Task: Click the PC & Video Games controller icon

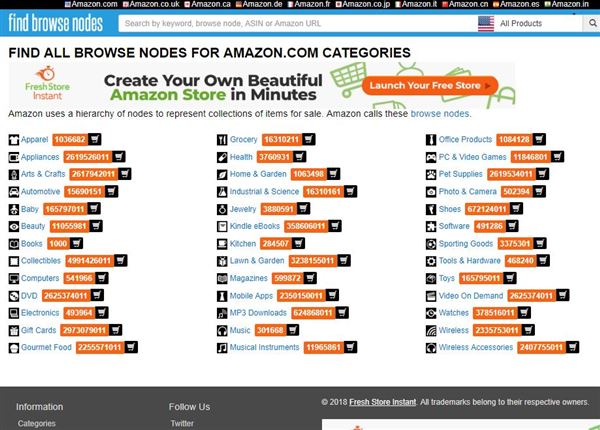Action: (431, 157)
